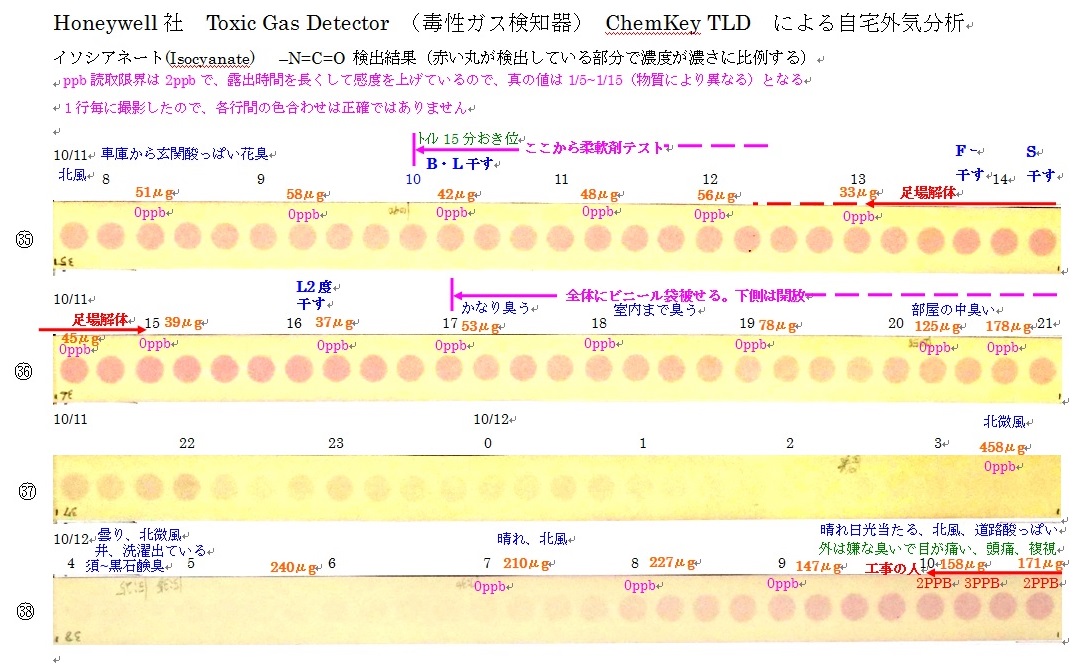
Task: Click the orange value '37μg'
Action: [335, 322]
